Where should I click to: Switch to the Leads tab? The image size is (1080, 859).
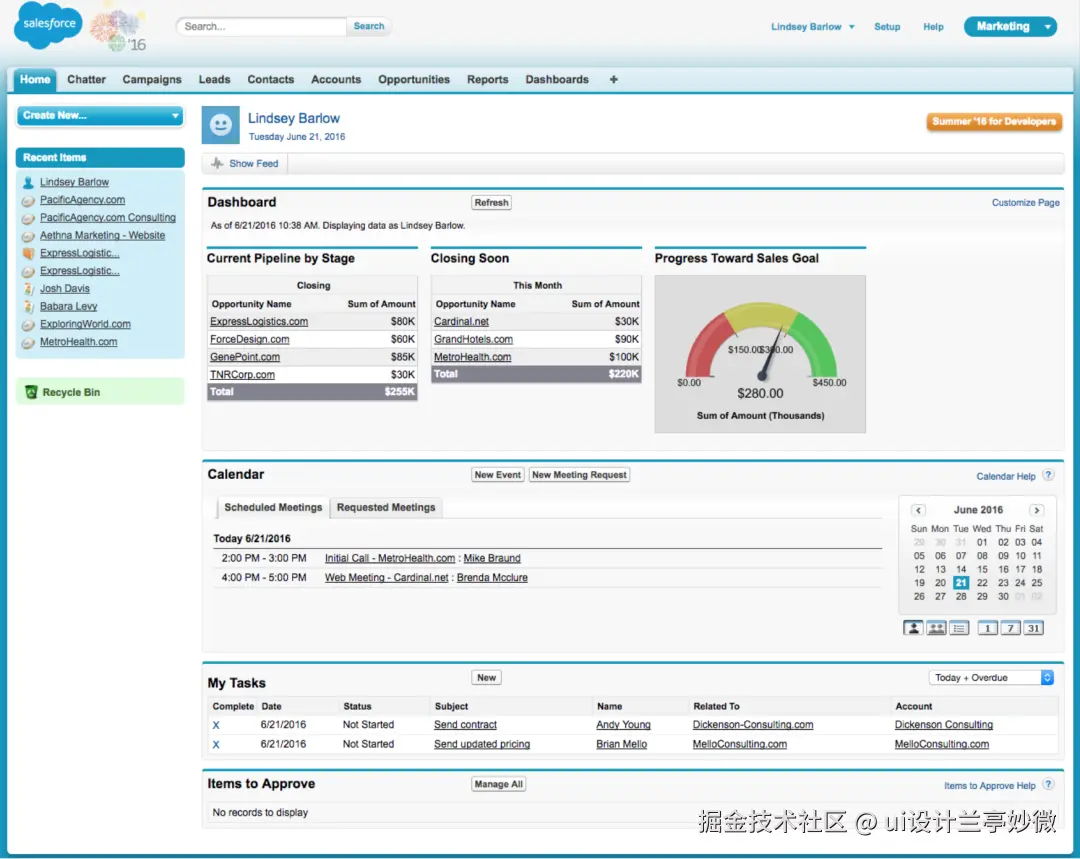coord(214,79)
